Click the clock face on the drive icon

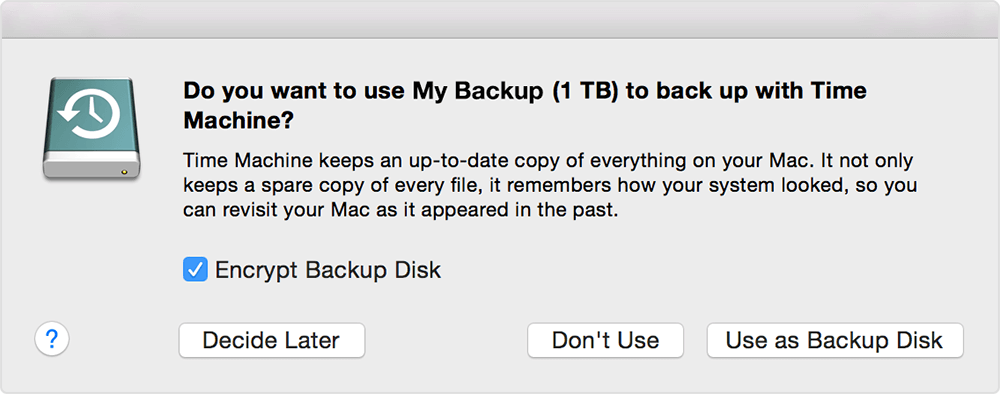[x=90, y=113]
